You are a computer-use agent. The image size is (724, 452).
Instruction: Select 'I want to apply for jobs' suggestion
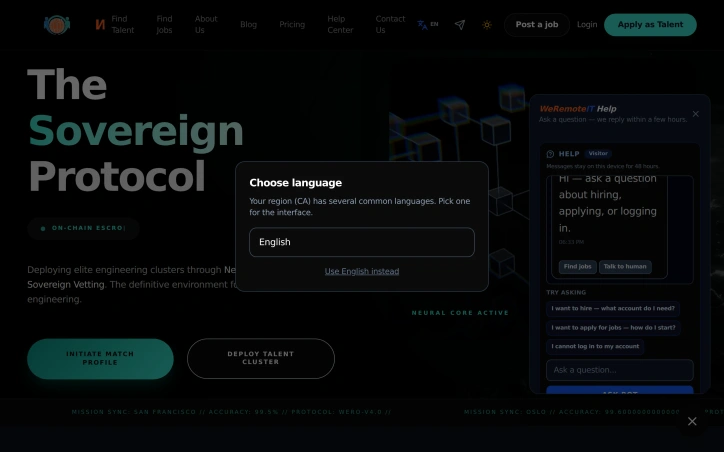(x=613, y=327)
